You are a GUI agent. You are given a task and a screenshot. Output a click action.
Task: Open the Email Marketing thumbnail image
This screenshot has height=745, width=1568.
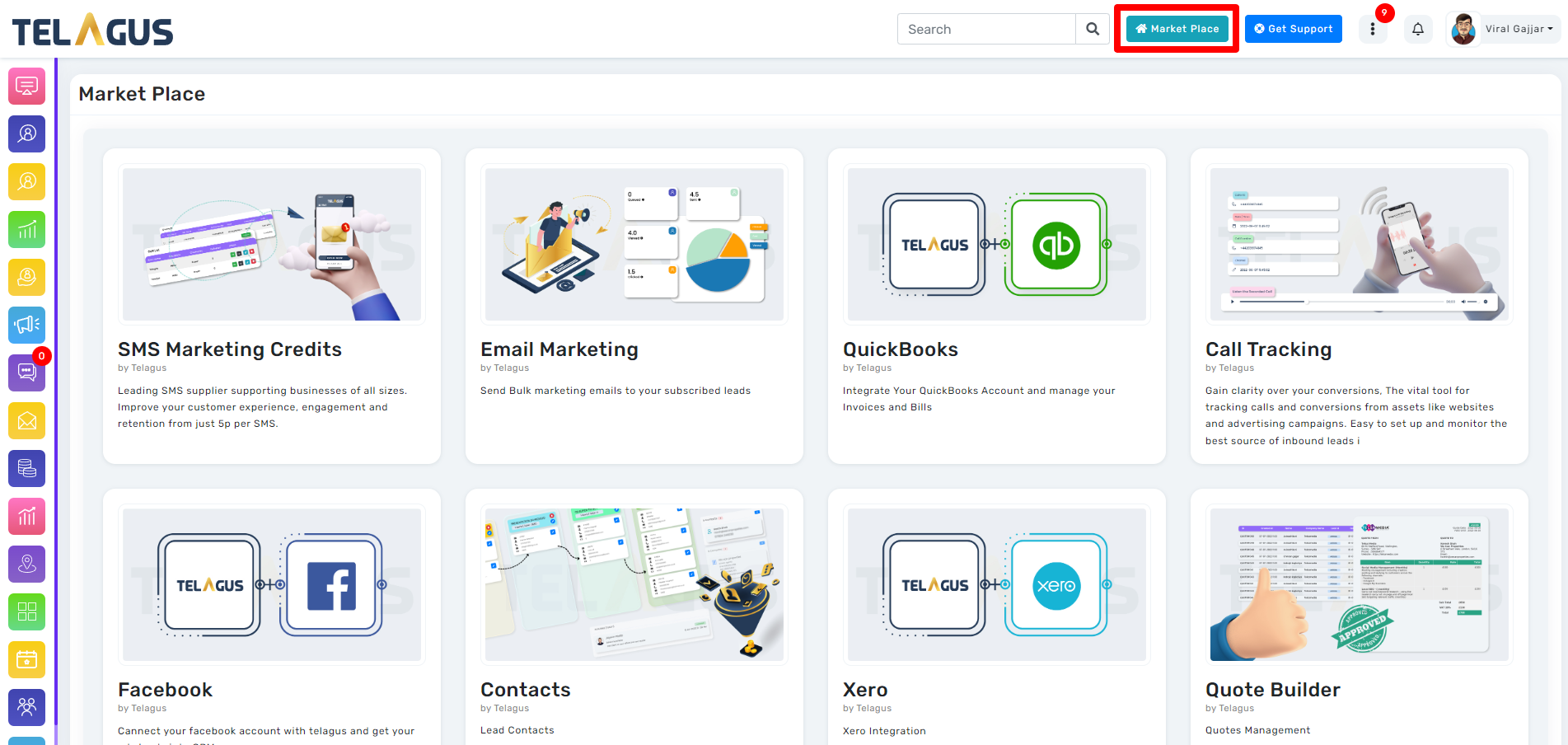[634, 244]
